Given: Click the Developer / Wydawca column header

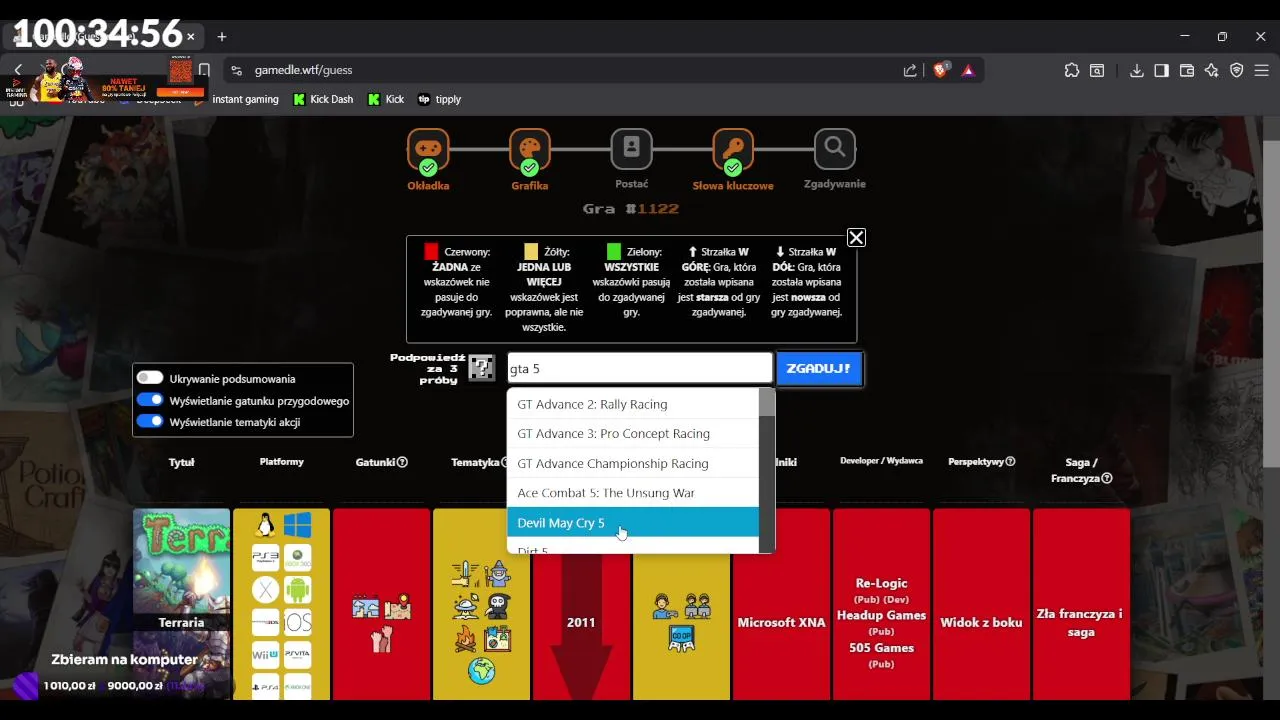Looking at the screenshot, I should click(881, 460).
